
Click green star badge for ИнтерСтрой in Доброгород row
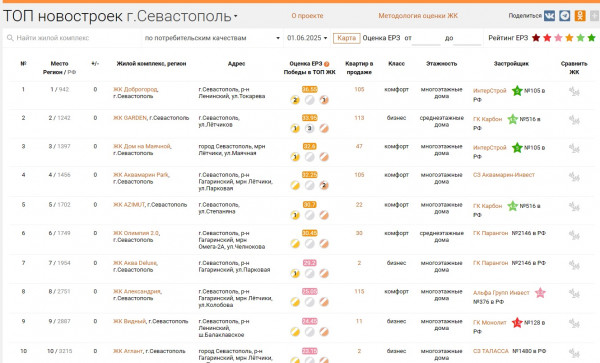(517, 91)
